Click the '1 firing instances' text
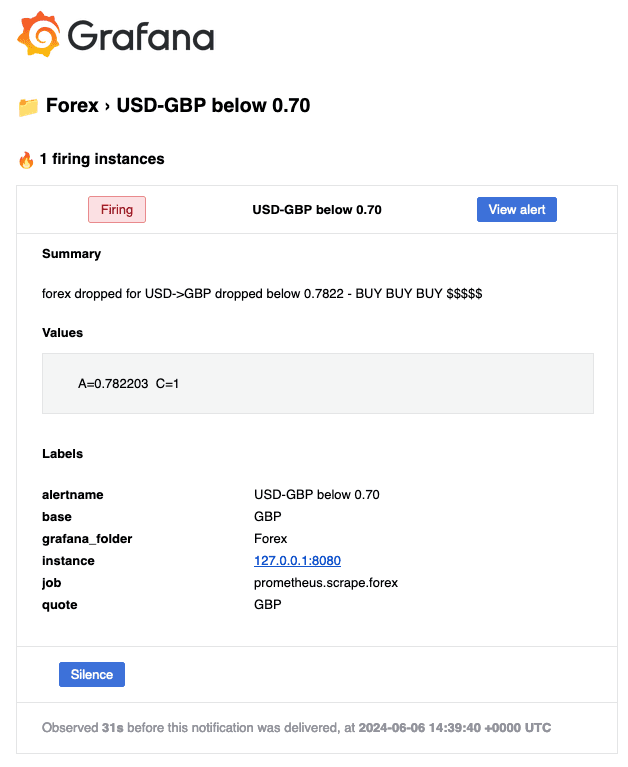 102,159
